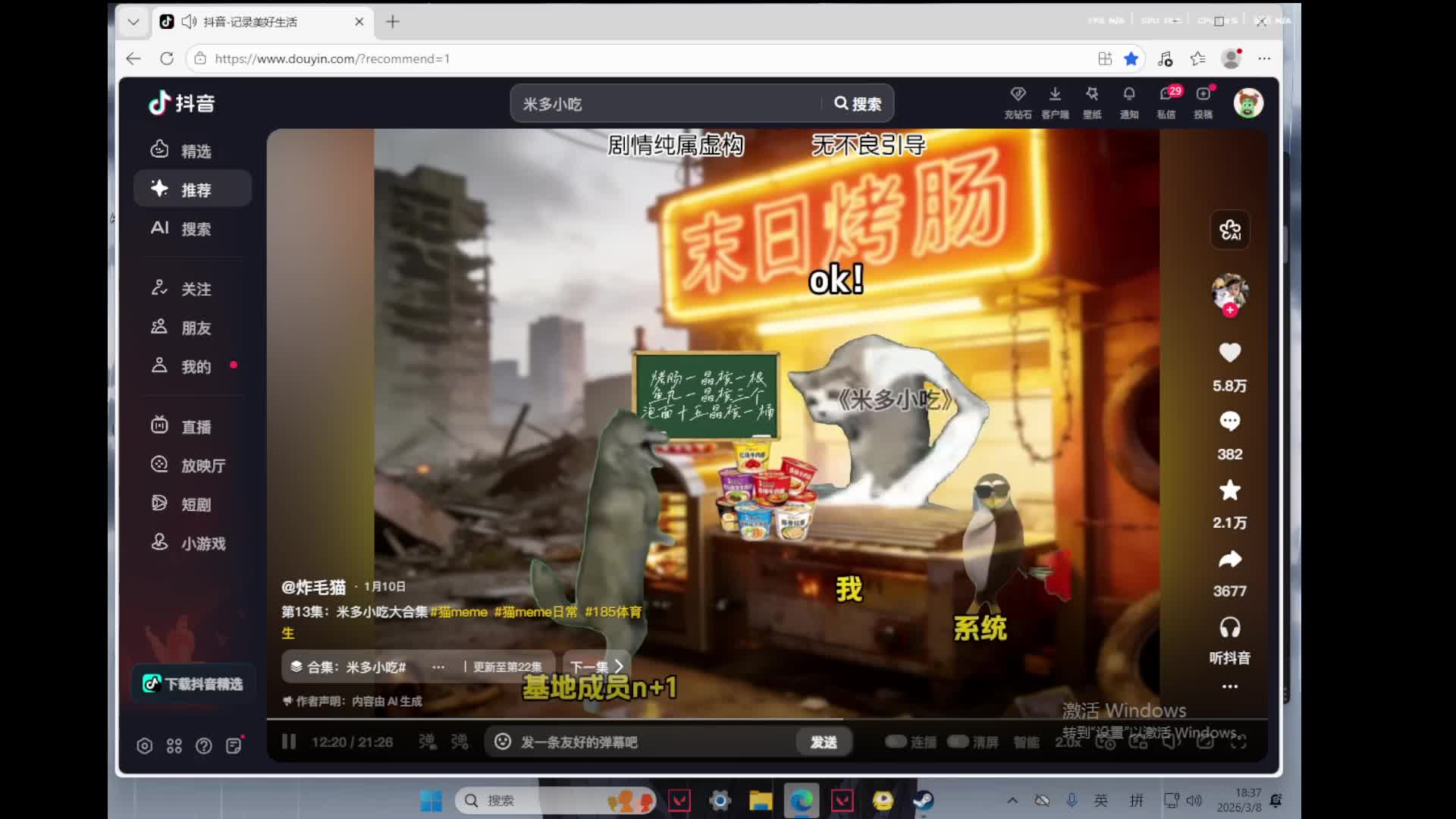The height and width of the screenshot is (819, 1456).
Task: Open the three-dots more menu under 听抖音
Action: pyautogui.click(x=1229, y=686)
